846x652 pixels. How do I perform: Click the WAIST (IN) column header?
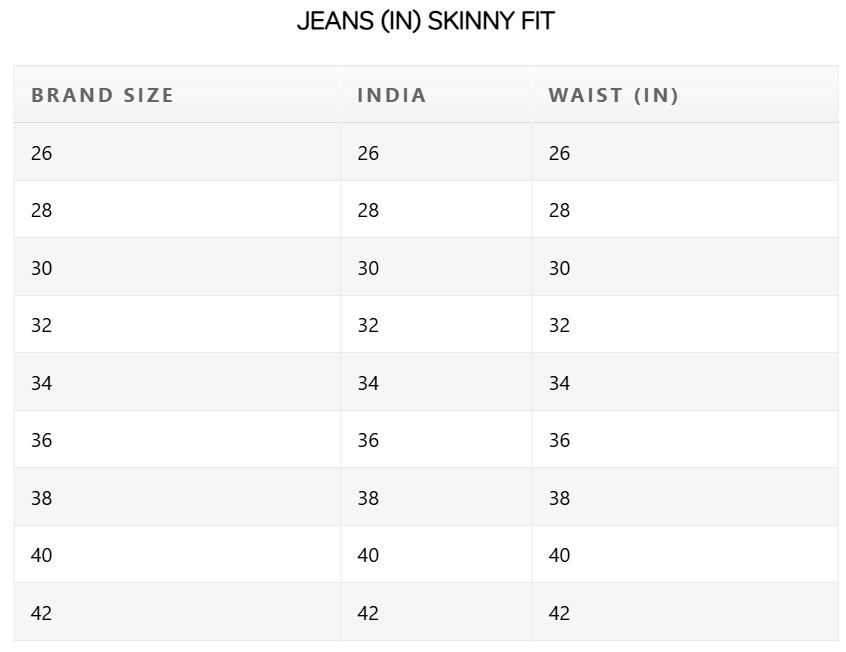coord(685,94)
